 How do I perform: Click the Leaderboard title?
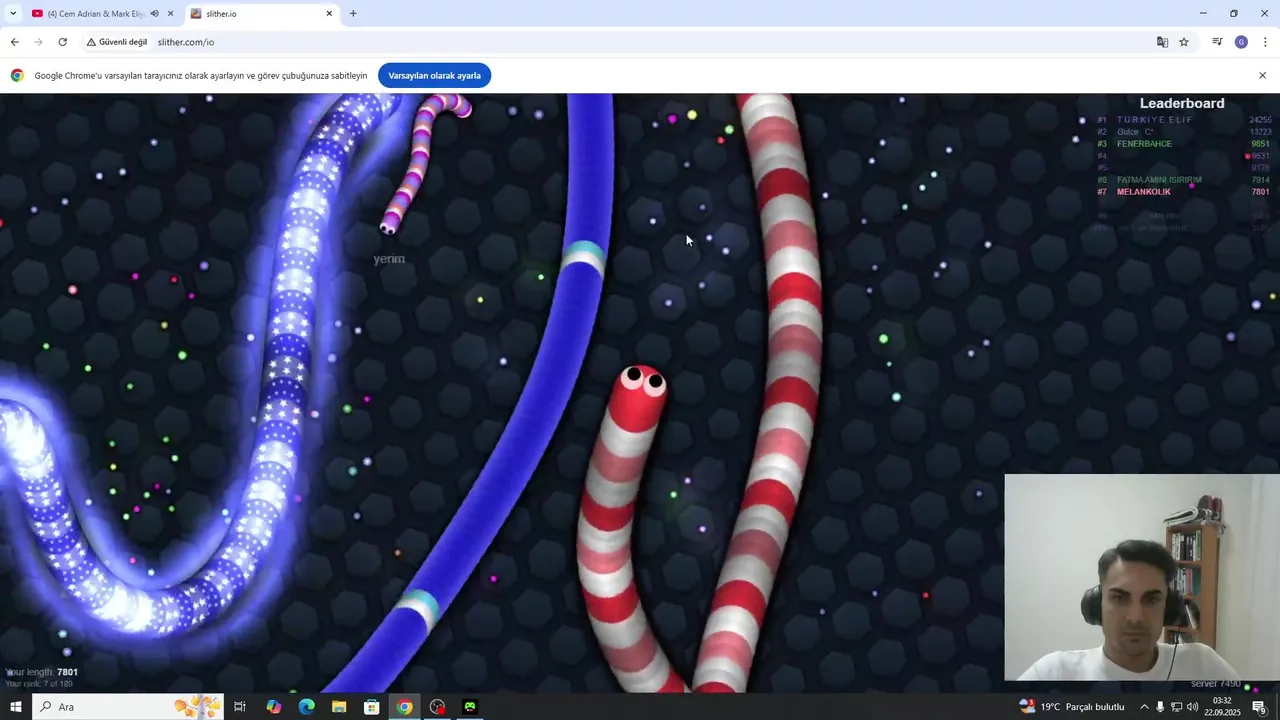coord(1182,103)
